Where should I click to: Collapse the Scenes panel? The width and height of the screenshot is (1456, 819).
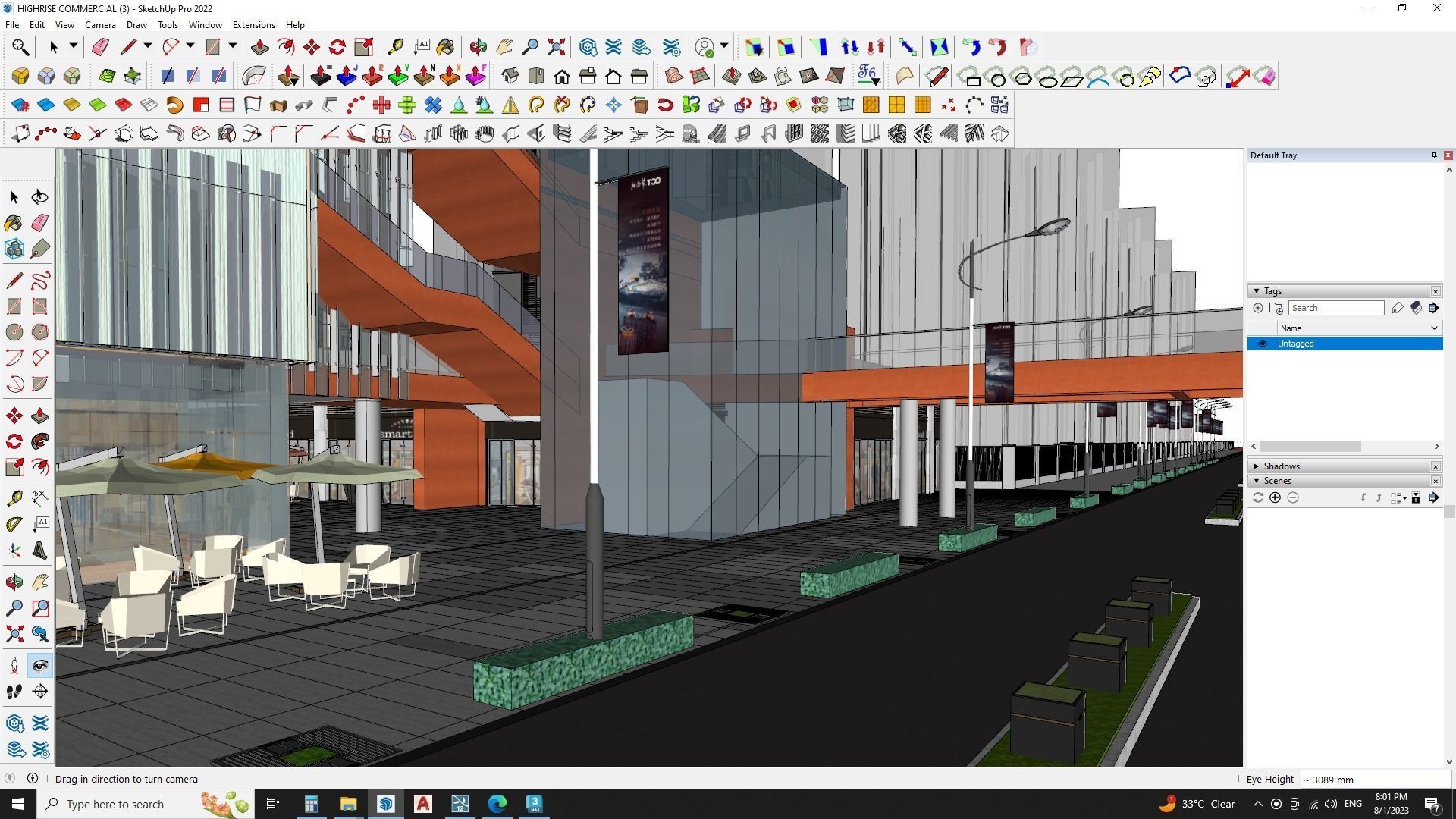1257,481
